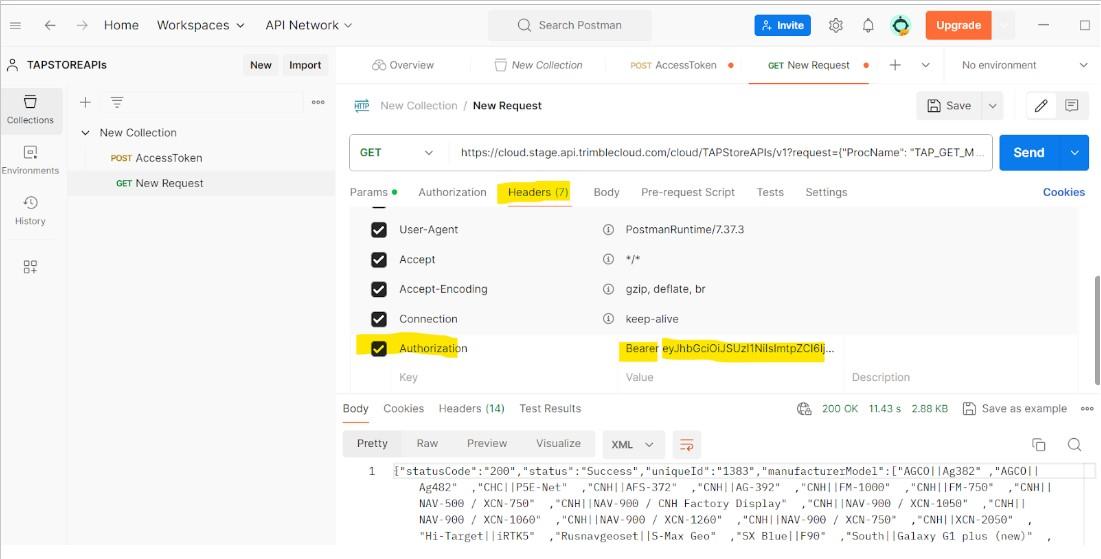Click the Save button
The width and height of the screenshot is (1101, 559).
coord(949,105)
